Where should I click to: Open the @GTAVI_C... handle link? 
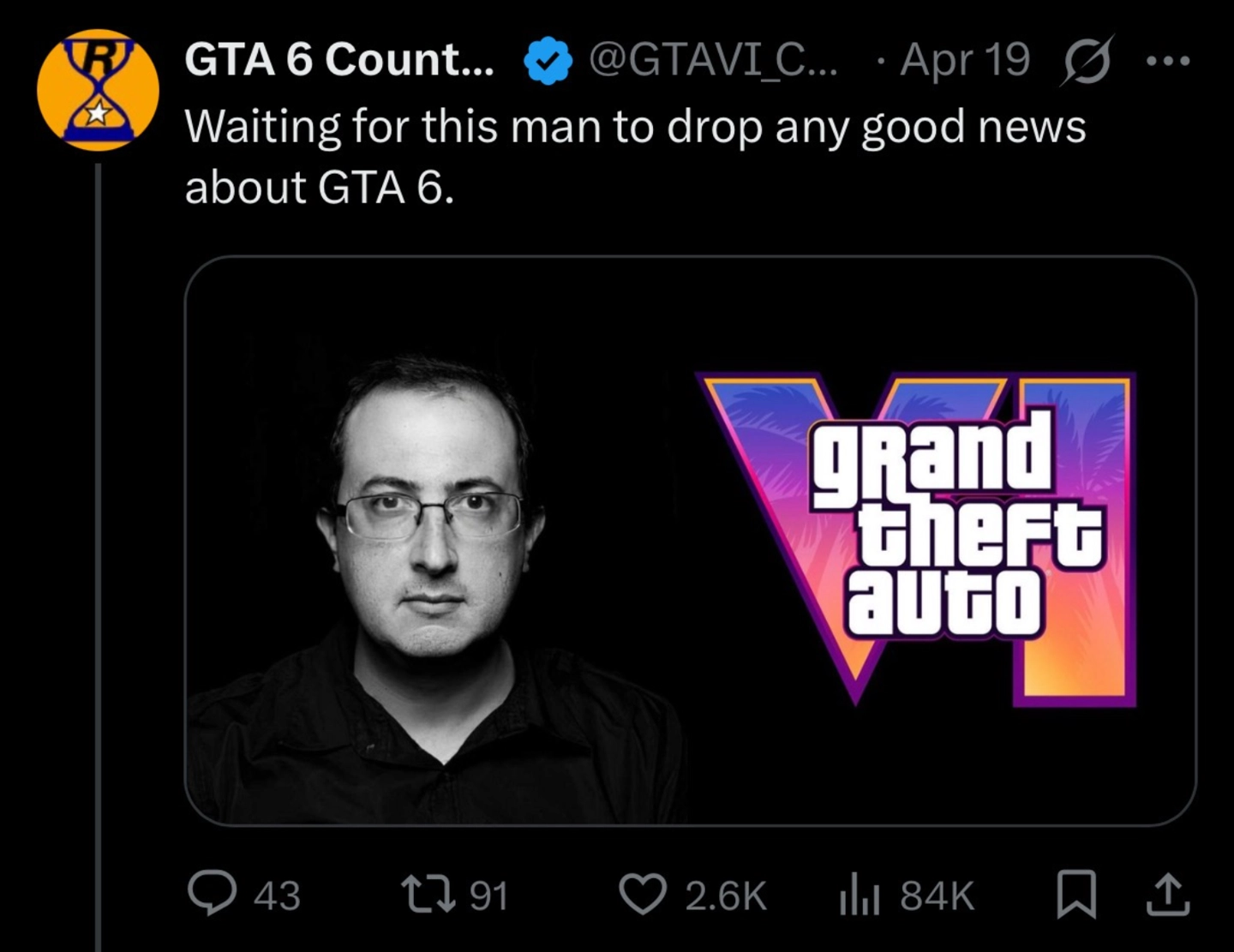[x=713, y=61]
